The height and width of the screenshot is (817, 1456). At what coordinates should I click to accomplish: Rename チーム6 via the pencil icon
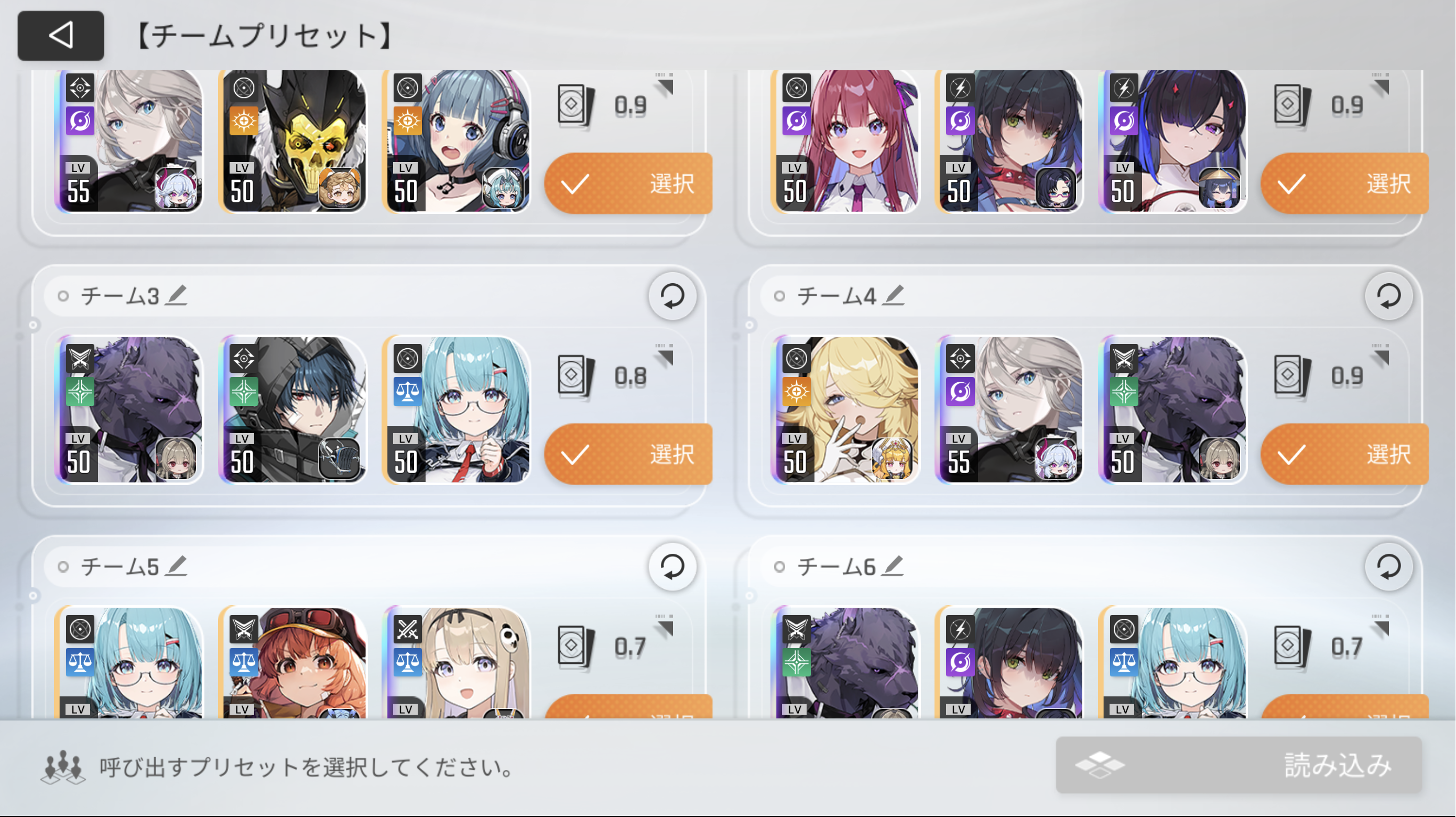tap(893, 566)
